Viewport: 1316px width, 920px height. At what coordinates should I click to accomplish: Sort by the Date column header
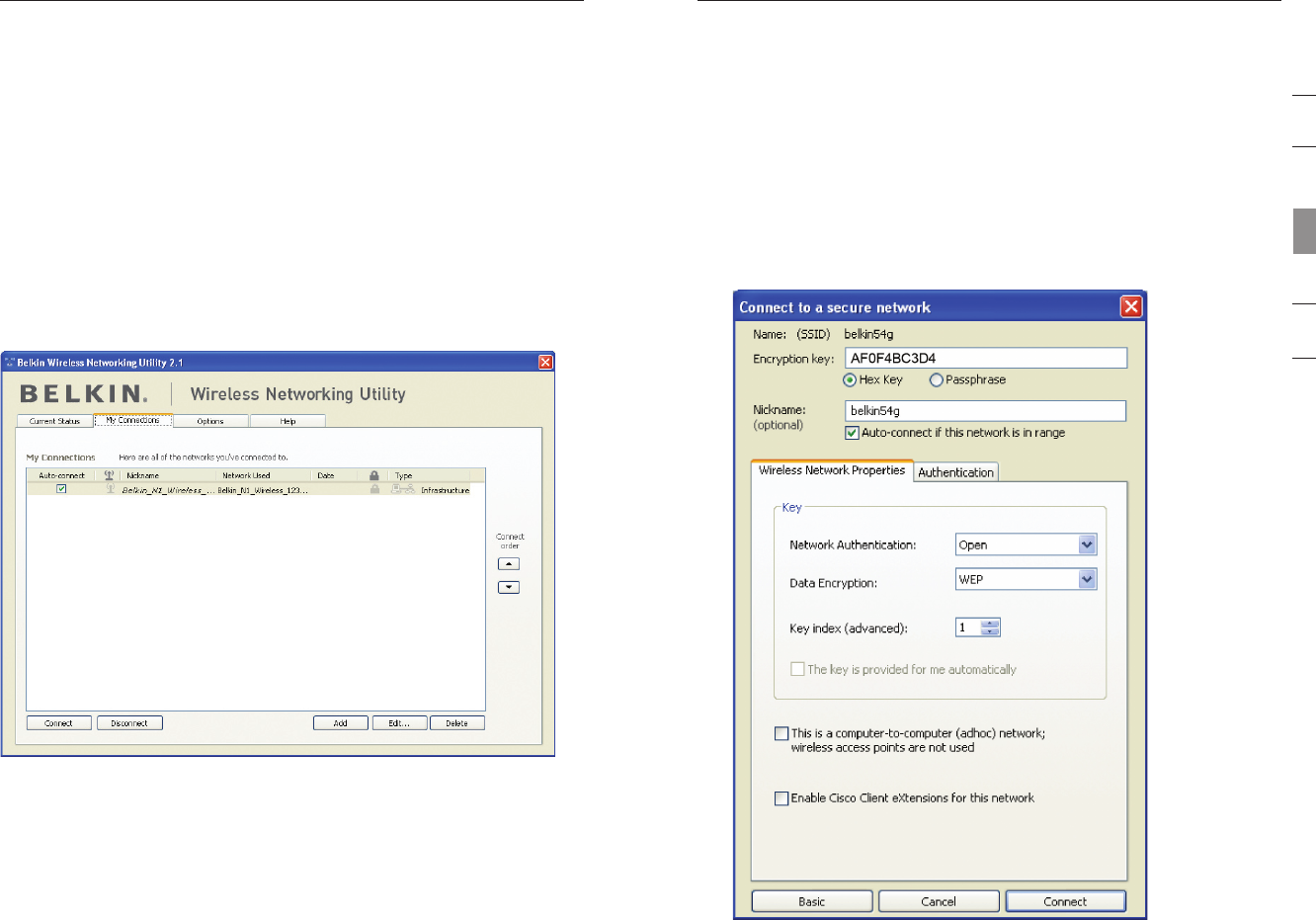[336, 475]
